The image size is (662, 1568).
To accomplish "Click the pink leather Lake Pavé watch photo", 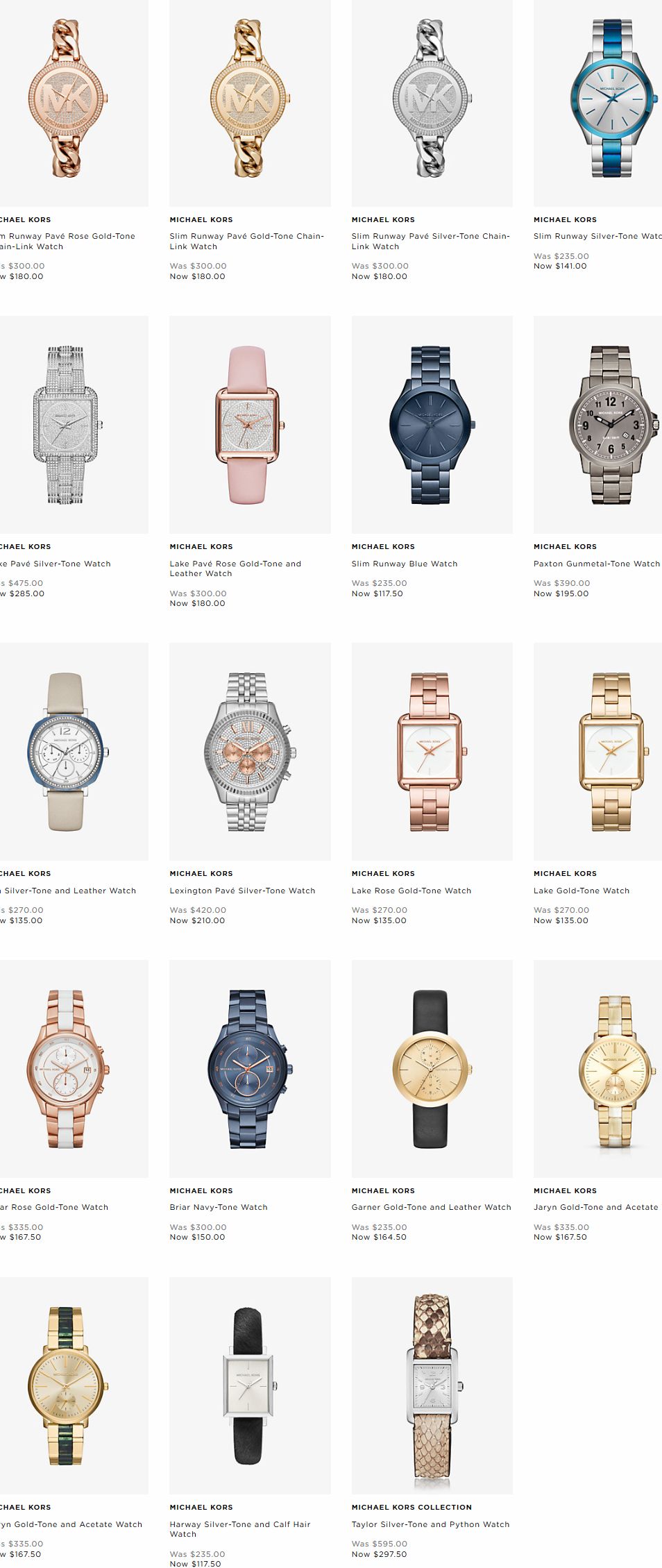I will 250,424.
